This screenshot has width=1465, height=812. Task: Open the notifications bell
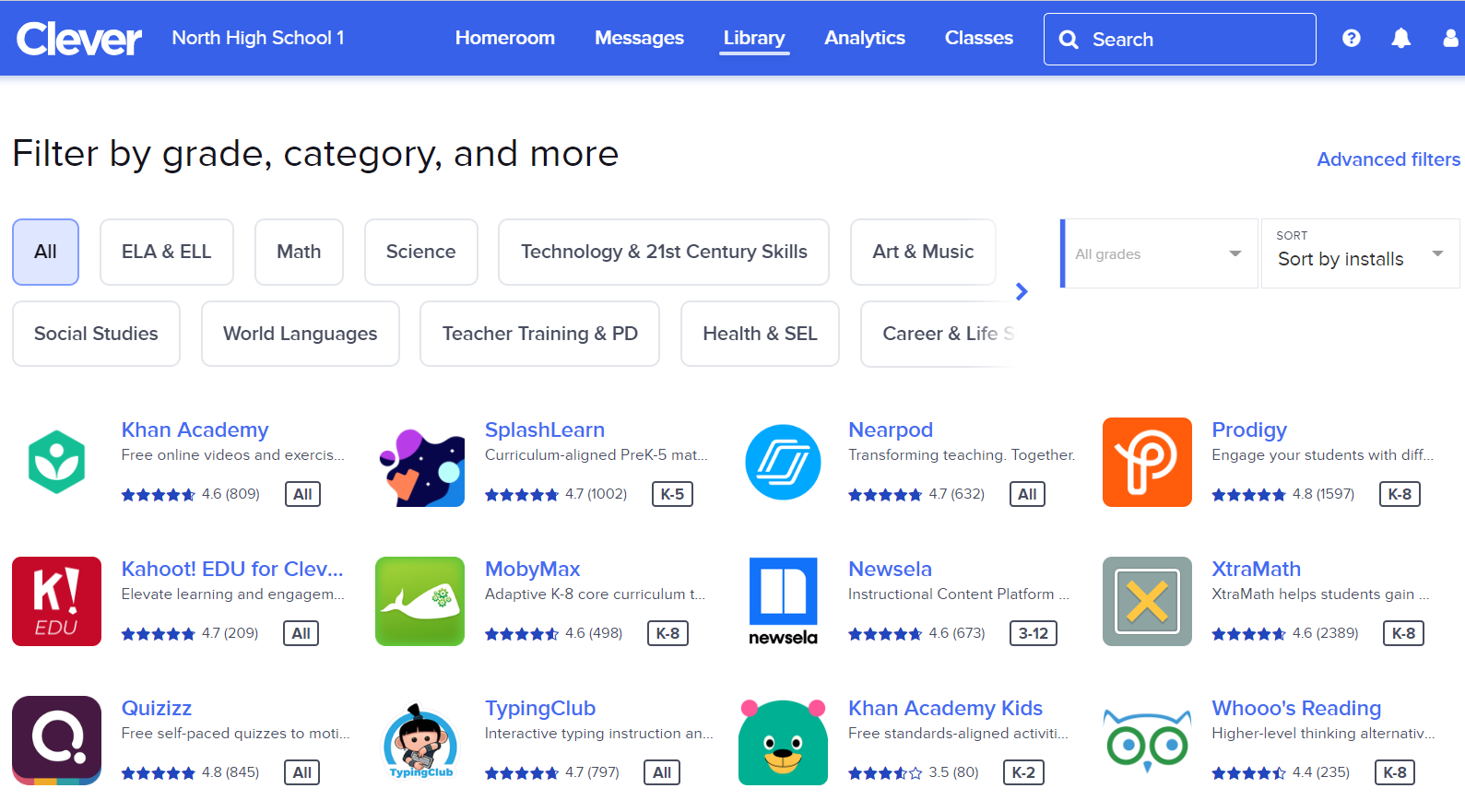(1400, 39)
